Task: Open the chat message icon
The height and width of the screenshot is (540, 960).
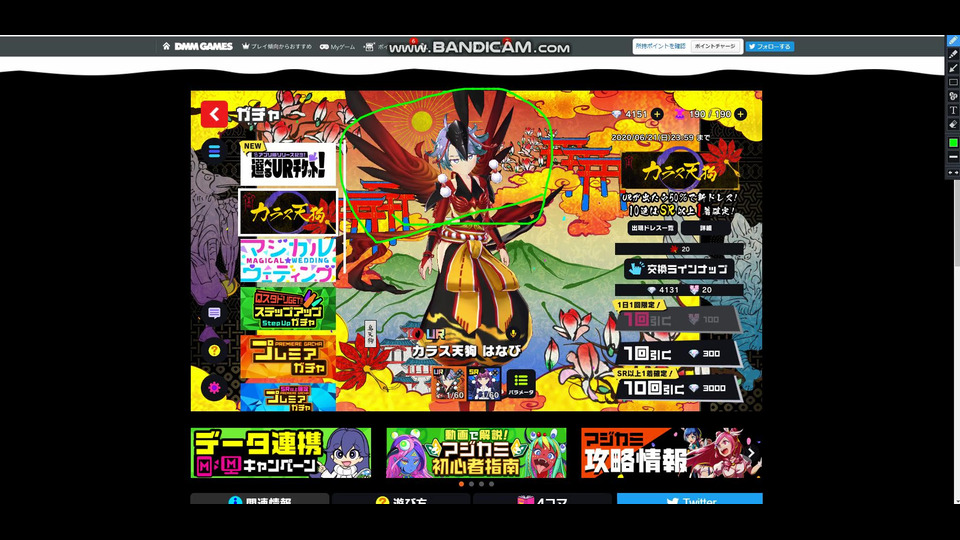Action: pyautogui.click(x=214, y=313)
